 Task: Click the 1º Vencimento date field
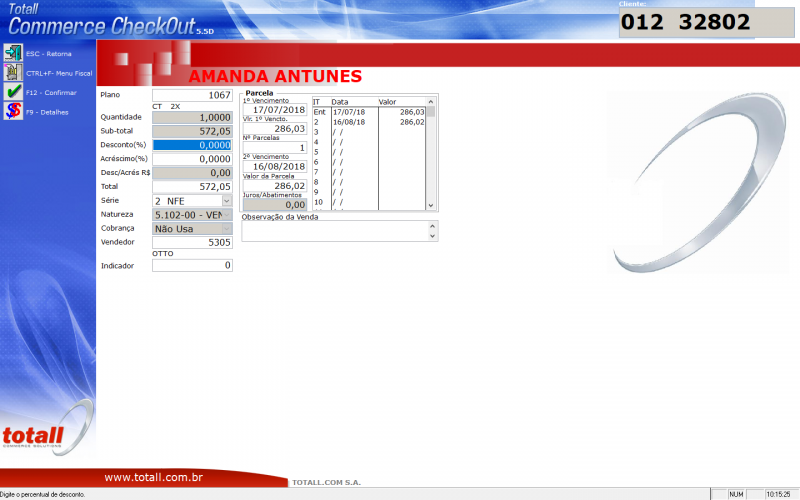(274, 110)
